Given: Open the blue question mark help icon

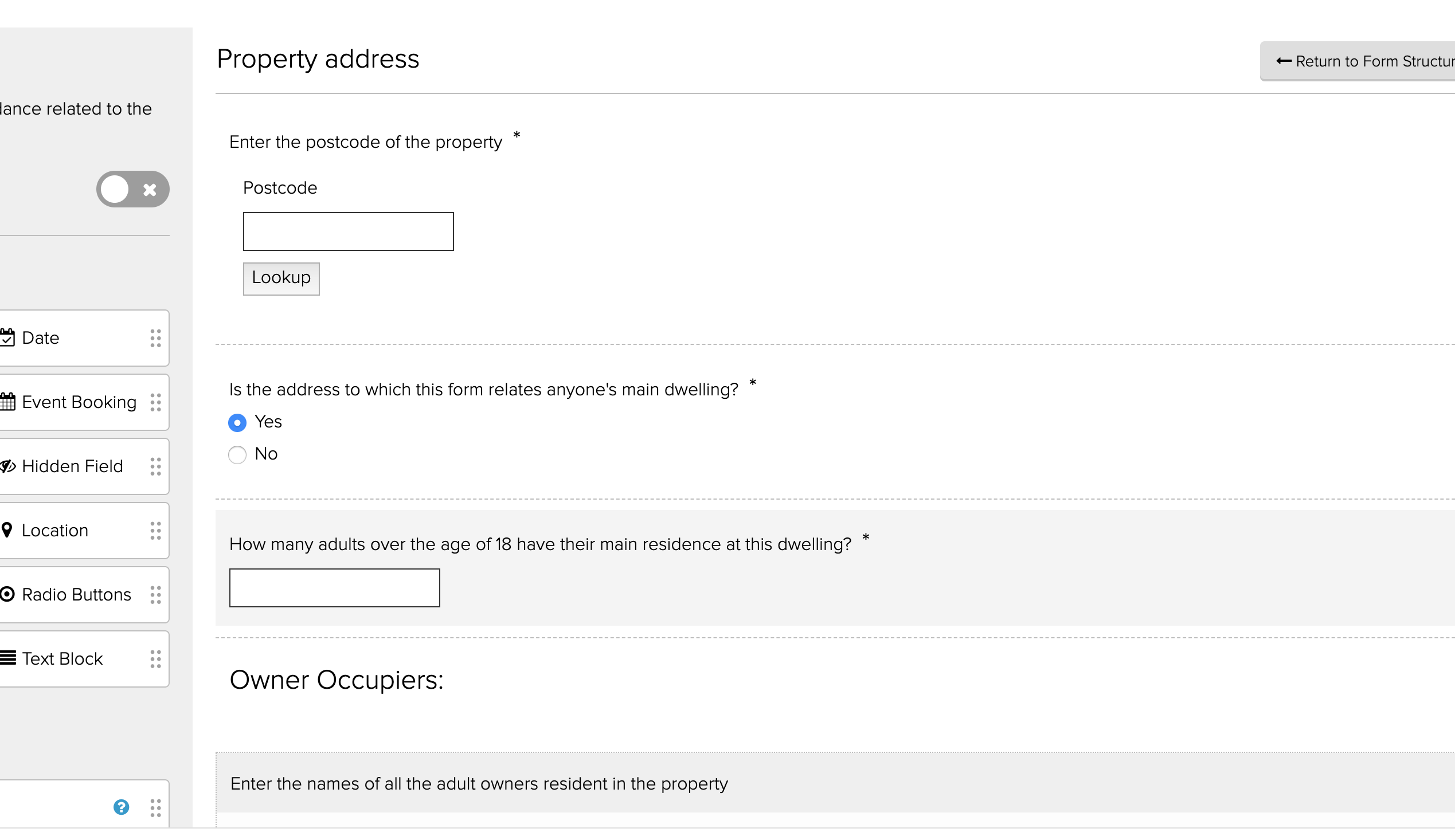Looking at the screenshot, I should [121, 807].
